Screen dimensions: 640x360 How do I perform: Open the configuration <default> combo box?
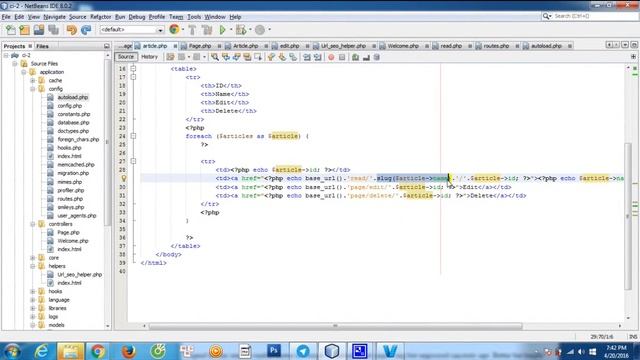point(131,30)
